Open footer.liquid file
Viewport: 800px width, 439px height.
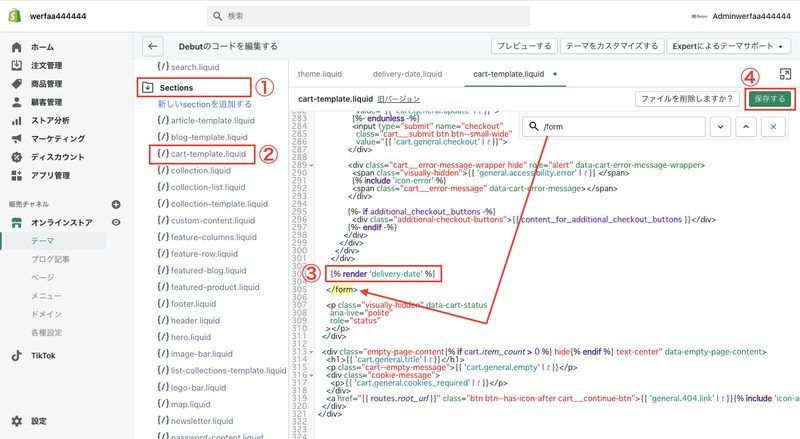tap(193, 304)
